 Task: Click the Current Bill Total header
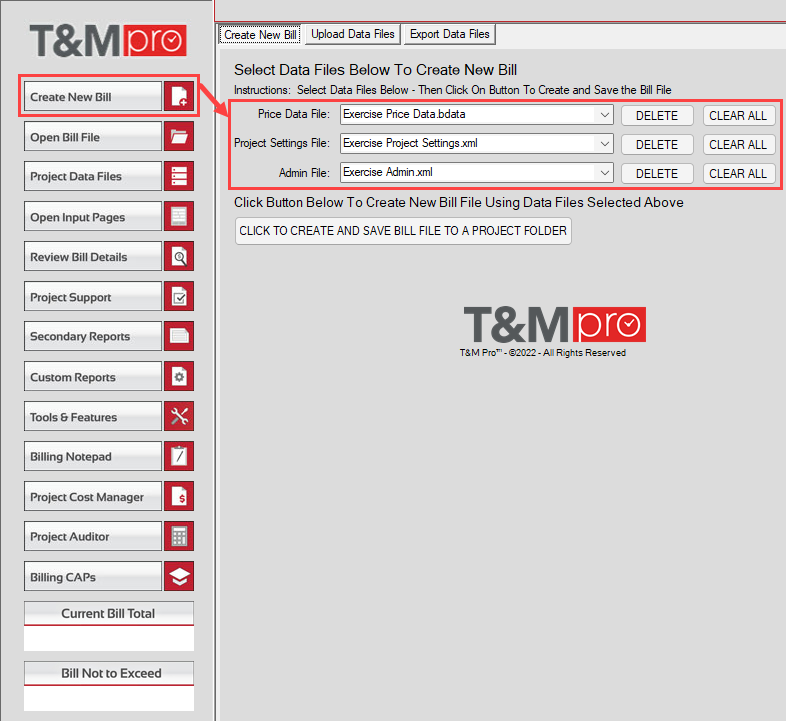[109, 613]
